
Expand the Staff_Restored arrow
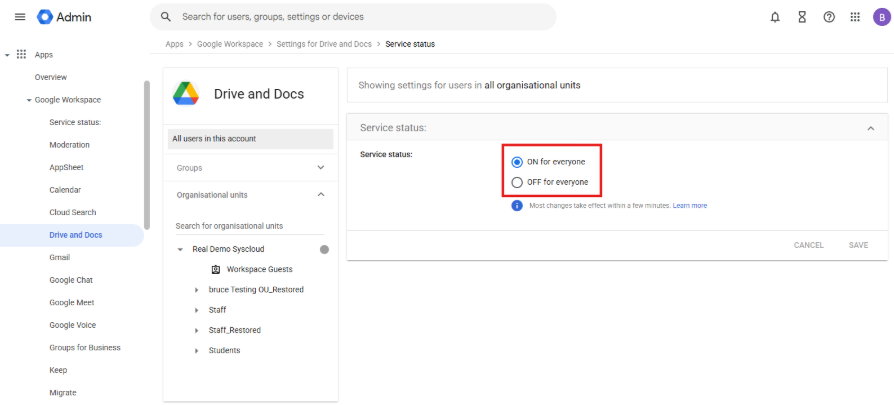coord(197,330)
